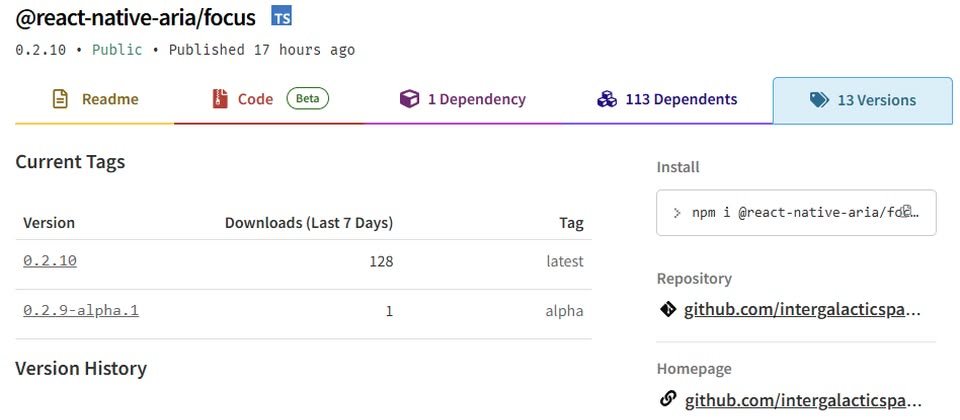Open the Readme tab

[95, 100]
